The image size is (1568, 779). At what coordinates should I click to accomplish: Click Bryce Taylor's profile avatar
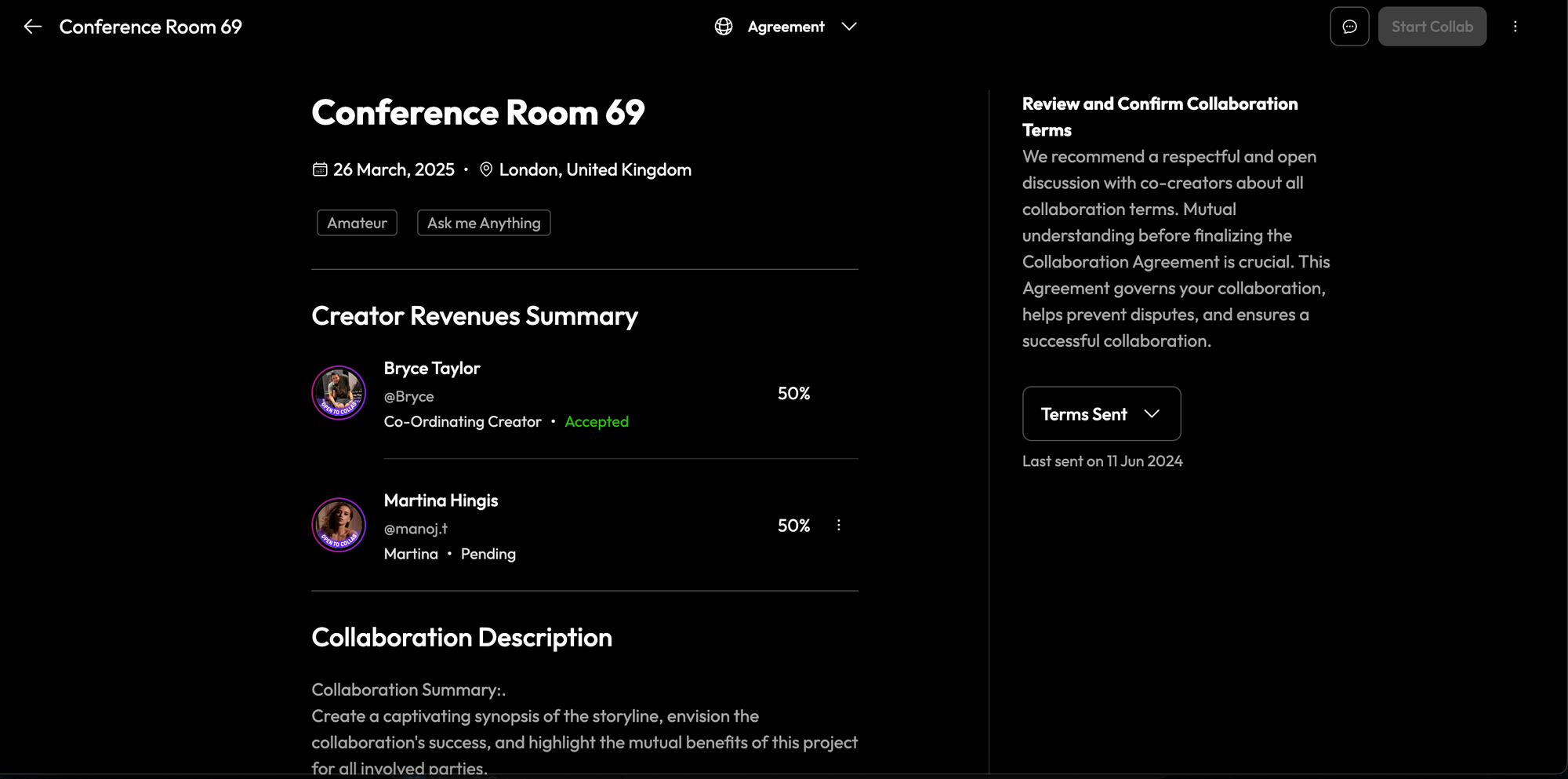pyautogui.click(x=339, y=393)
